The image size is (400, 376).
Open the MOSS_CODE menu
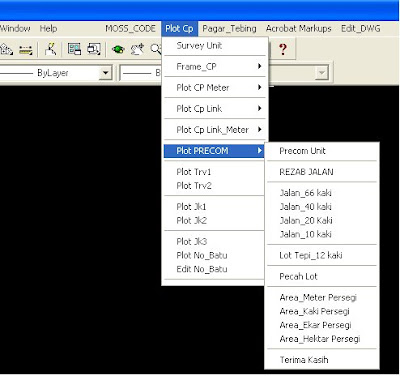[x=130, y=29]
